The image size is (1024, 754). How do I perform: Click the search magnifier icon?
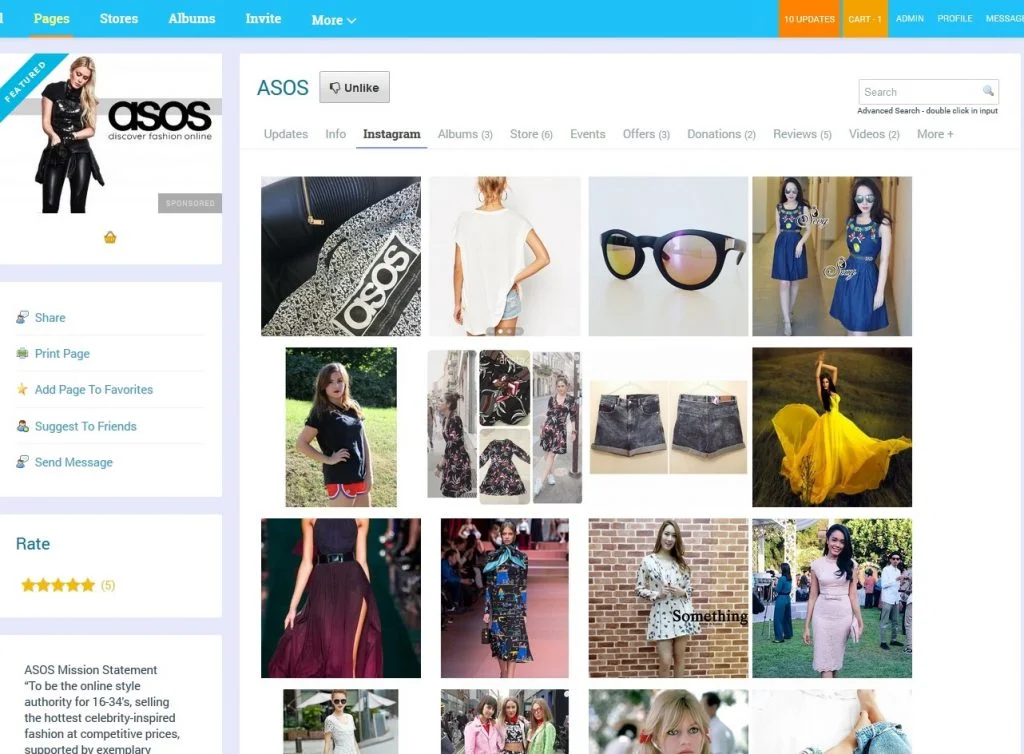coord(988,90)
